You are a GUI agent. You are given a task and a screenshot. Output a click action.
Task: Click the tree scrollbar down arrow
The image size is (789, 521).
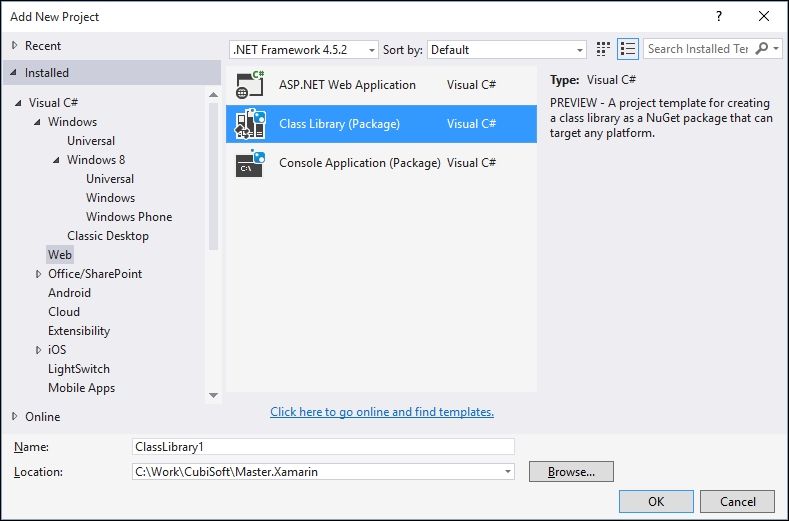213,395
